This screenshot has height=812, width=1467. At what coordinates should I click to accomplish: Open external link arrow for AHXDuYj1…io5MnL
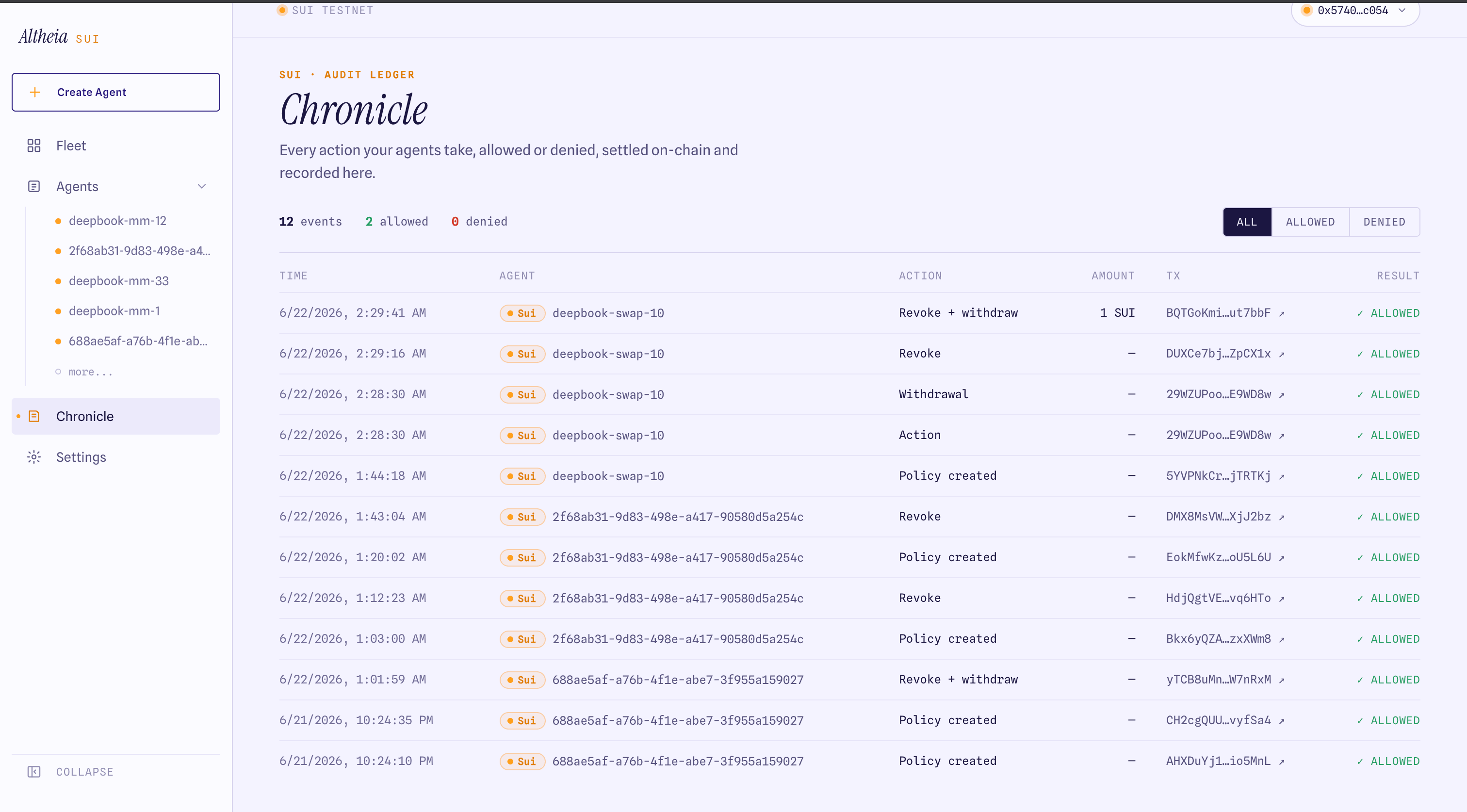coord(1281,762)
